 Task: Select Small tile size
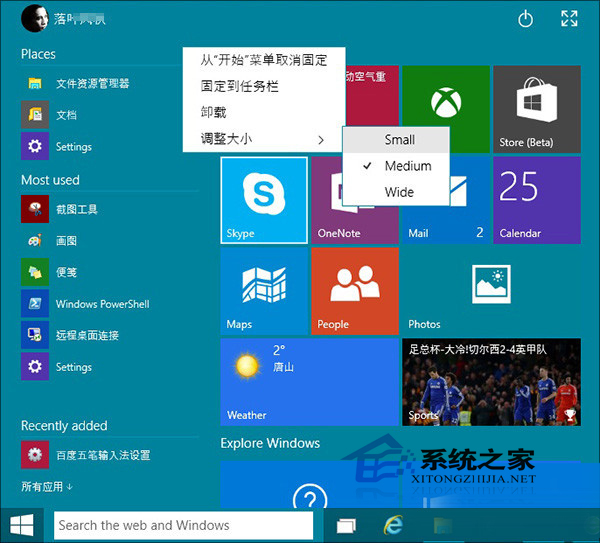(x=396, y=140)
